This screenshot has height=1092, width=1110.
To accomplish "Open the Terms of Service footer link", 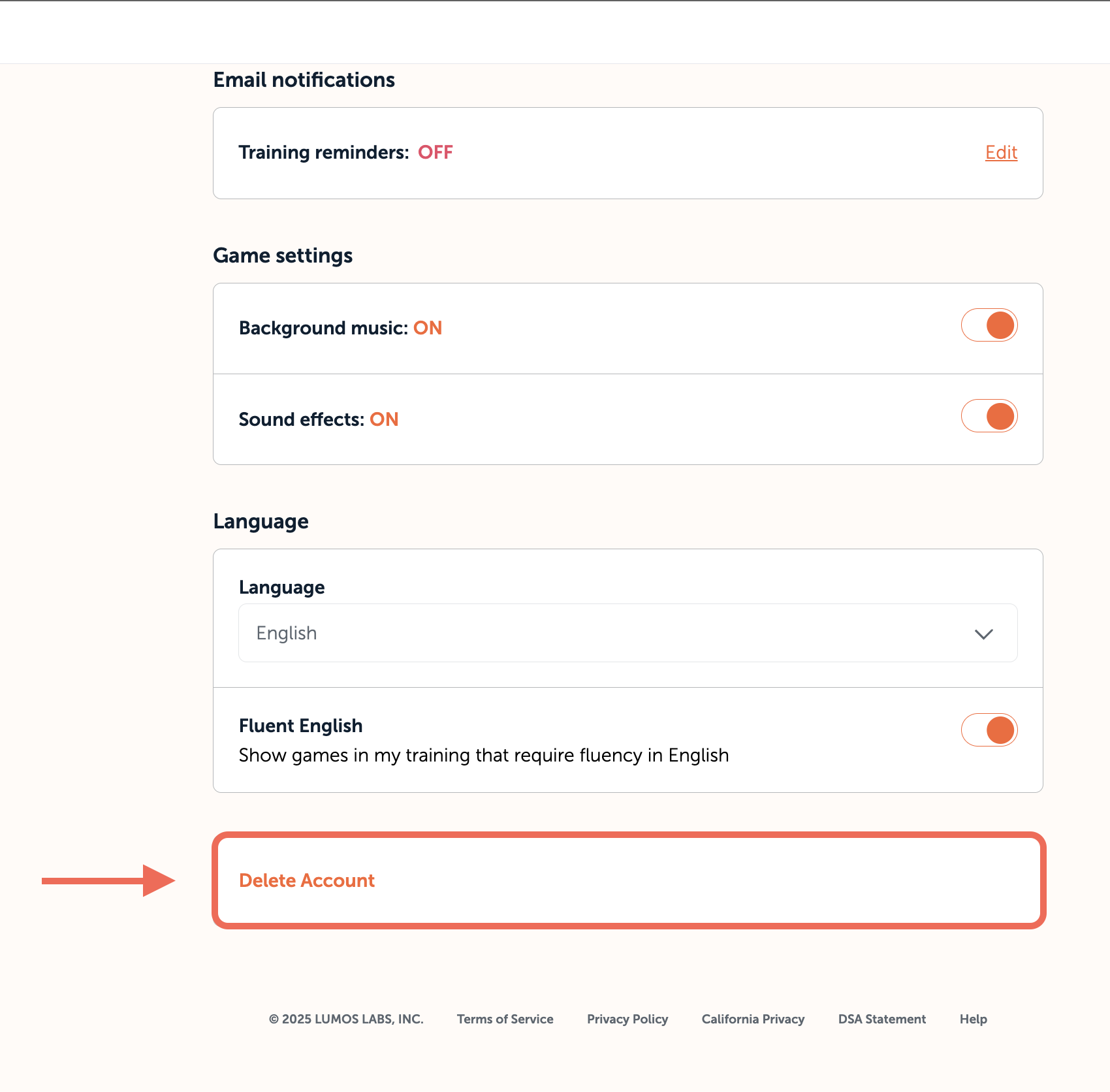I will [x=505, y=1019].
